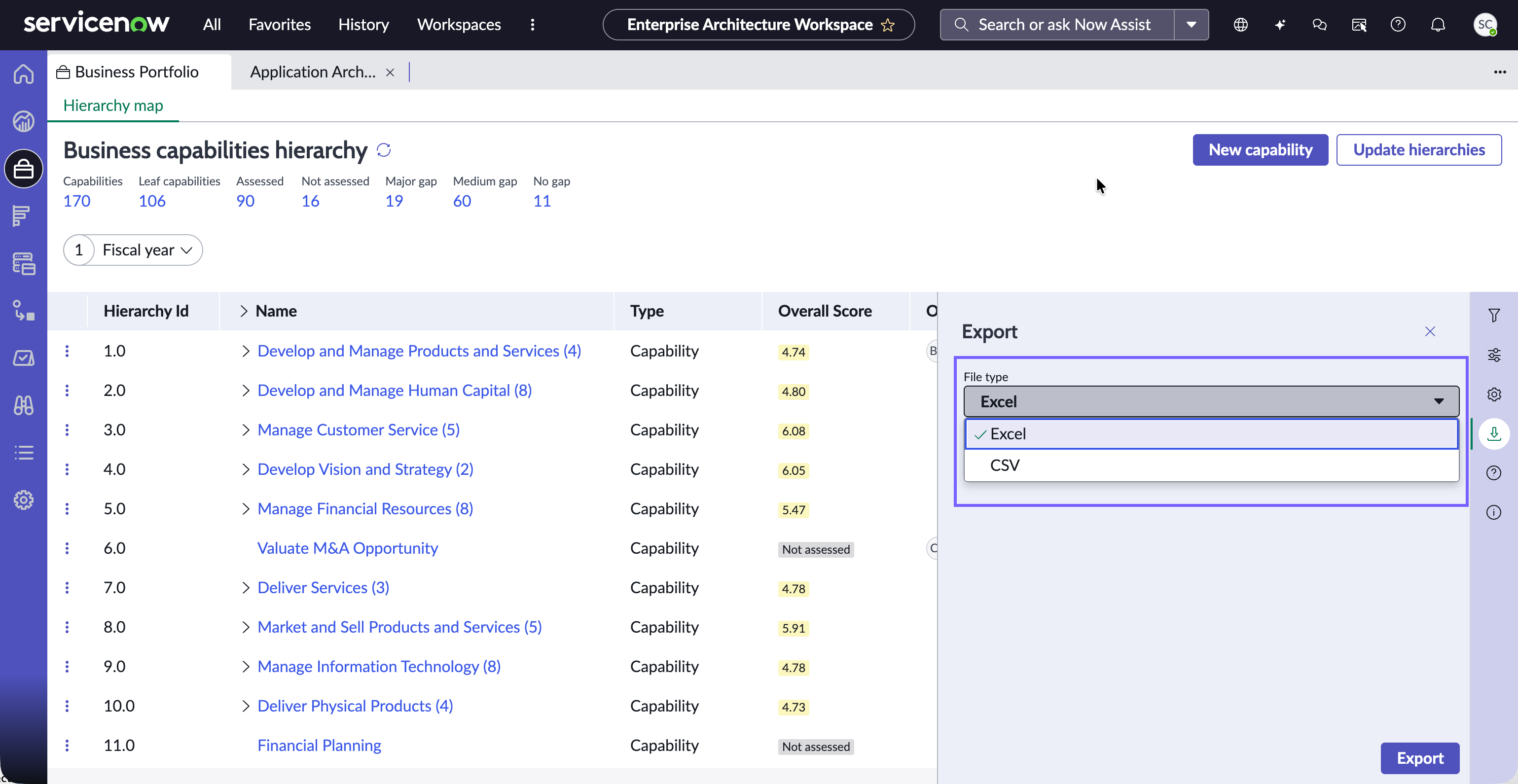Open the header screen inspect icon
Viewport: 1518px width, 784px height.
point(1359,25)
